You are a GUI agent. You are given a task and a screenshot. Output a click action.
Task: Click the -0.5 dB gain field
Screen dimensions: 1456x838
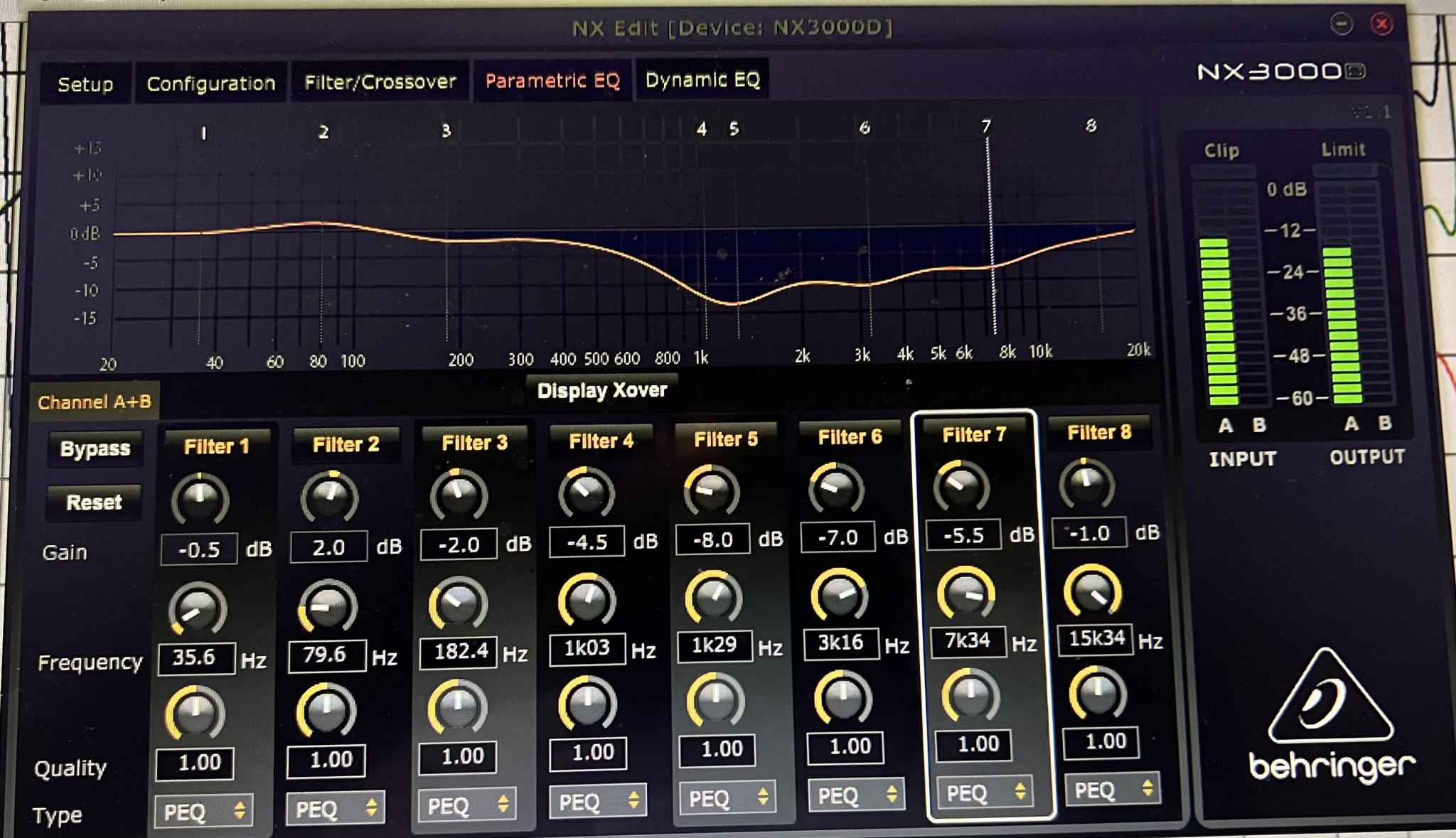(x=199, y=549)
